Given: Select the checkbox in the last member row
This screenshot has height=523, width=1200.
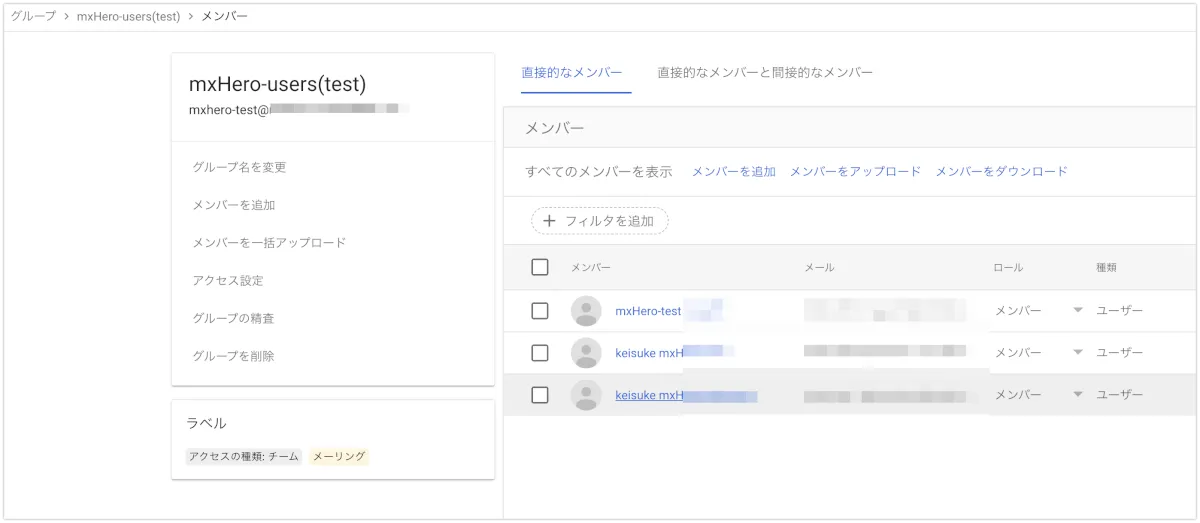Looking at the screenshot, I should tap(540, 395).
